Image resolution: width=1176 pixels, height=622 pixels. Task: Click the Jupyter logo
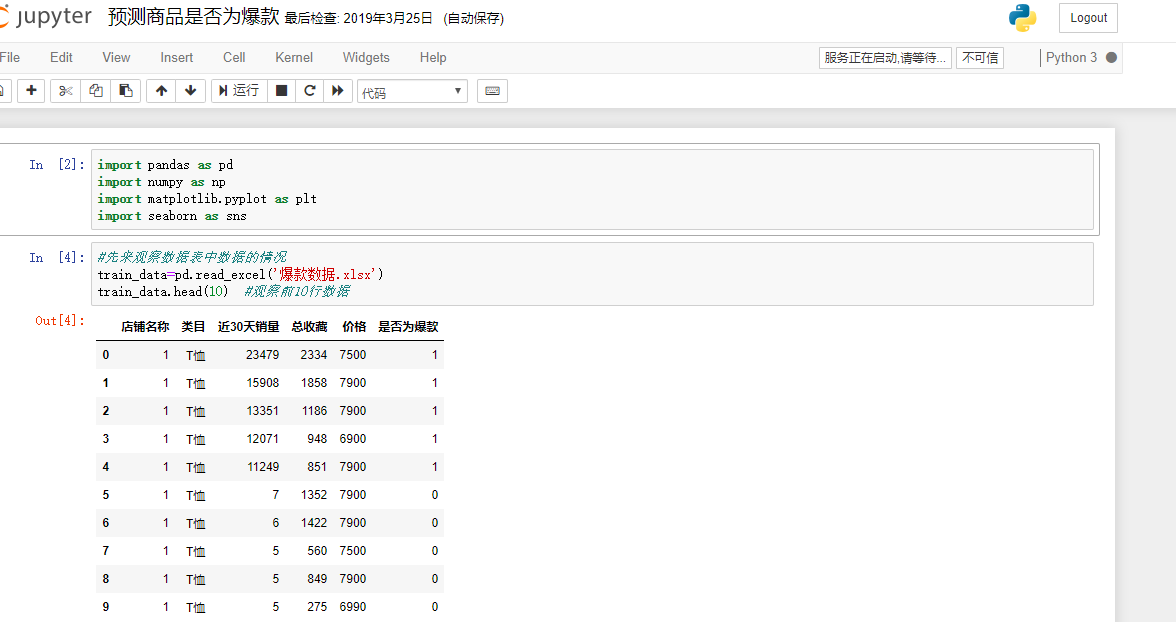point(45,16)
